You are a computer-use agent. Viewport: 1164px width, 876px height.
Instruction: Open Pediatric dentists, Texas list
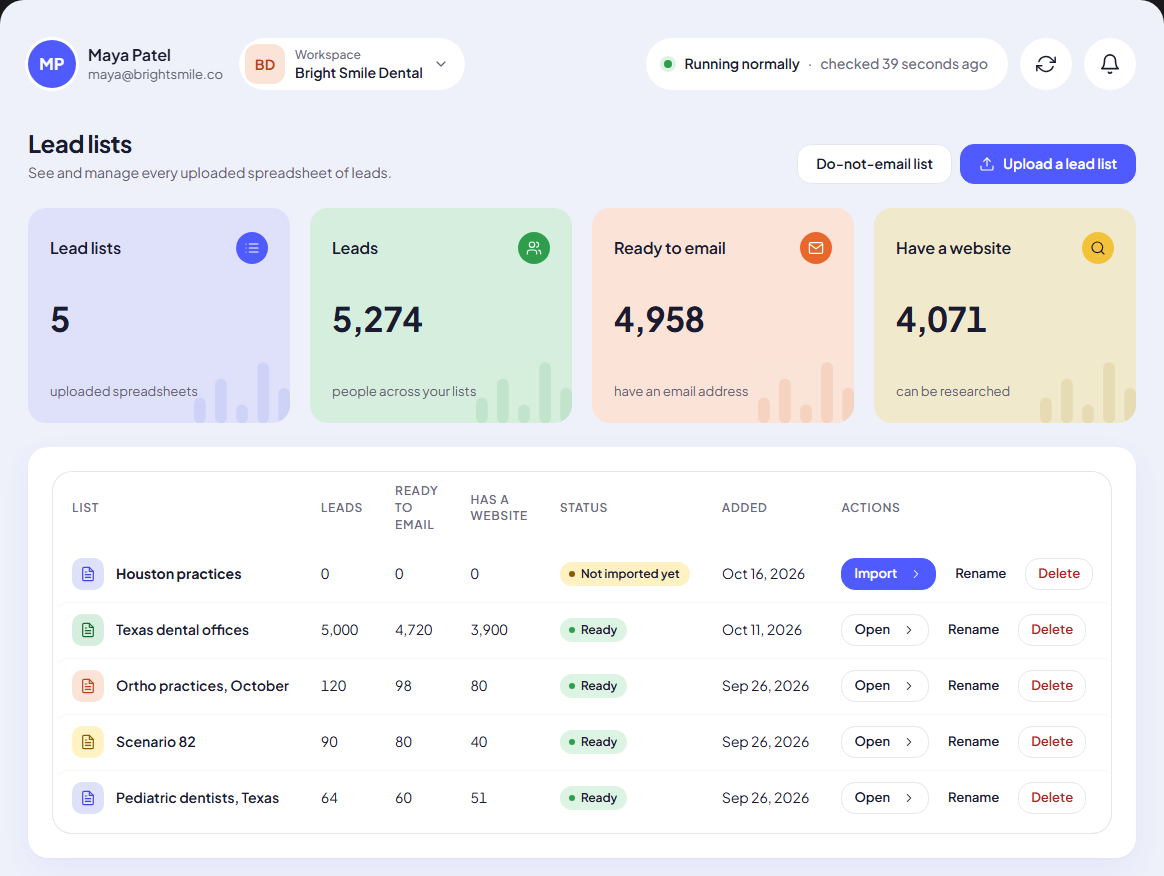pyautogui.click(x=884, y=798)
